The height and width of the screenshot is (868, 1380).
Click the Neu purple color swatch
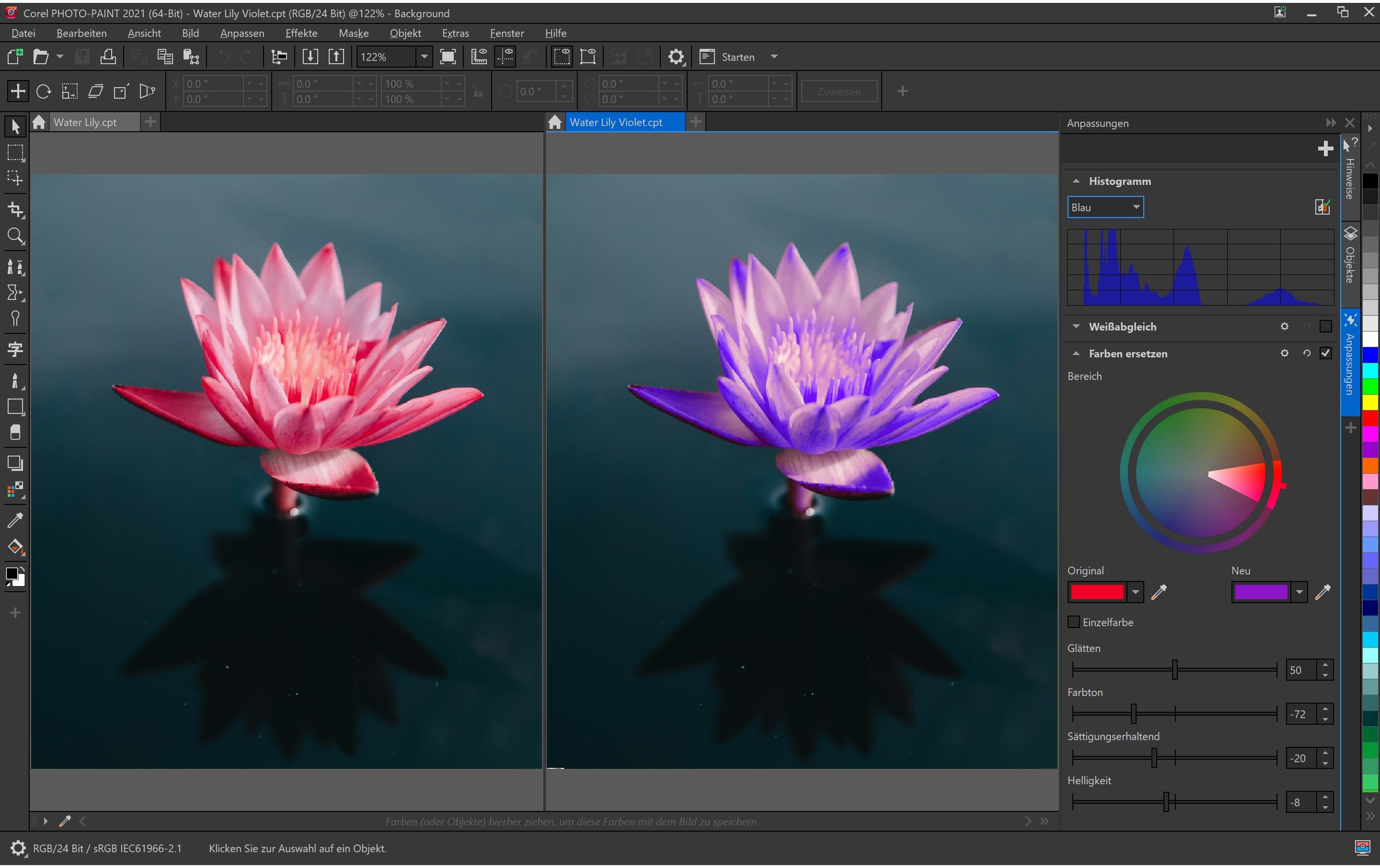tap(1260, 592)
